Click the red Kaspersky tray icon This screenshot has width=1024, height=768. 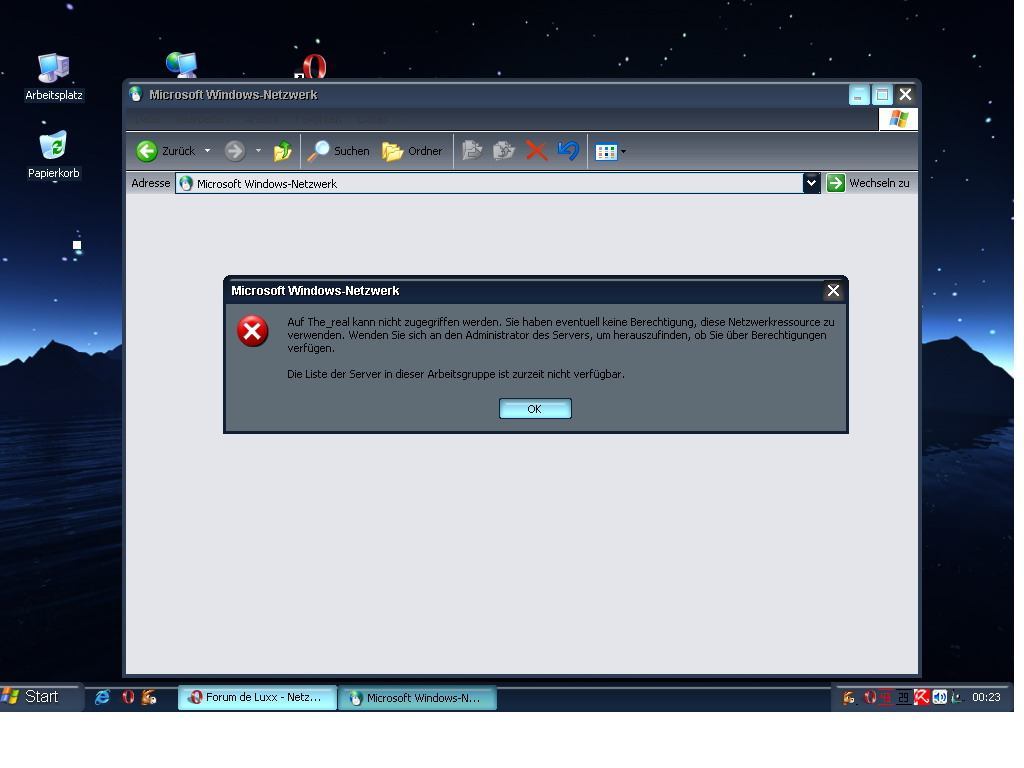tap(921, 697)
